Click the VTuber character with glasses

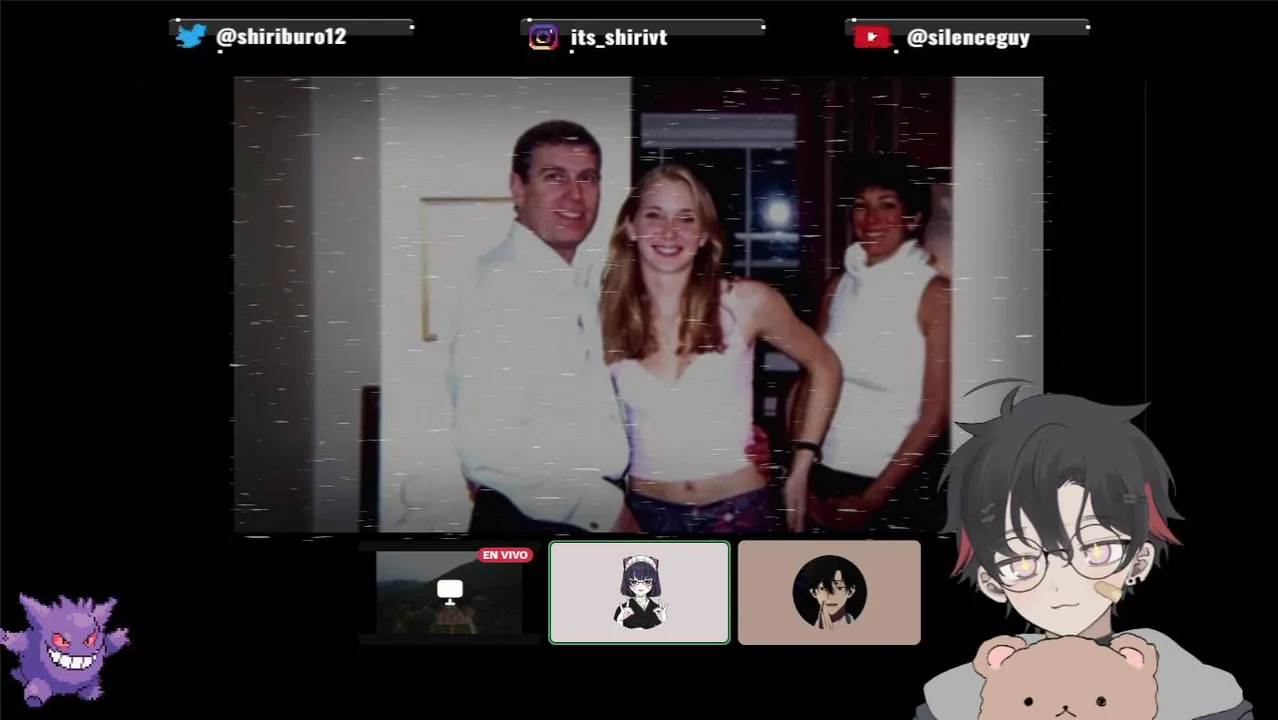pyautogui.click(x=1070, y=550)
